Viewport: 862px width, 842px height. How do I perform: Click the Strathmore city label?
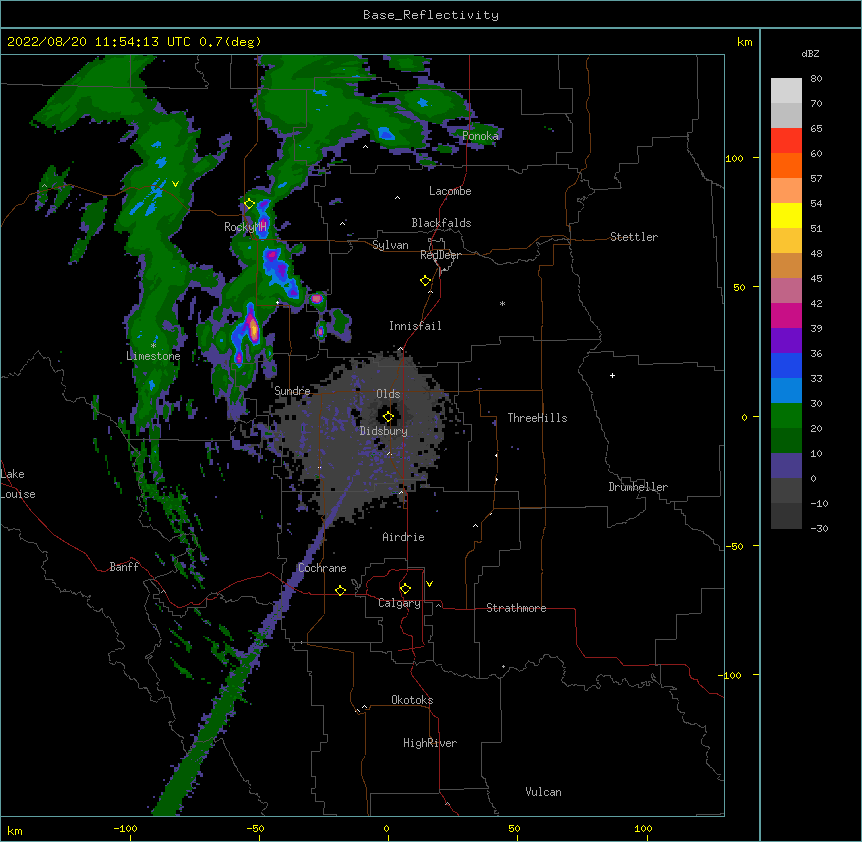click(516, 608)
